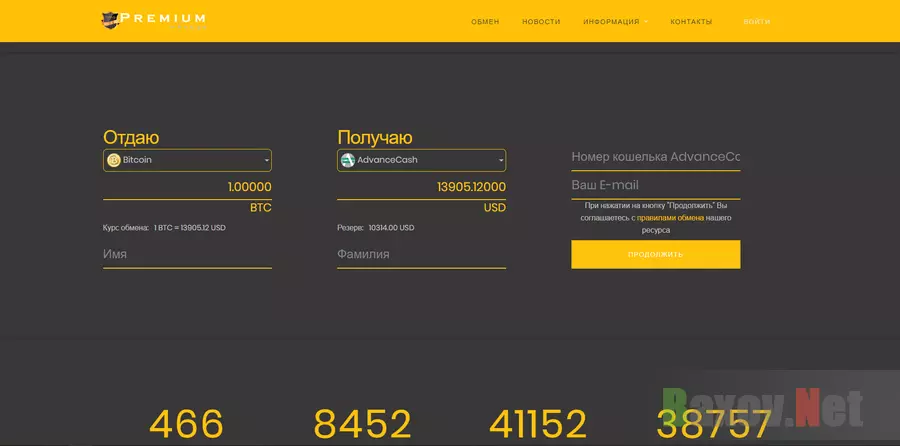The height and width of the screenshot is (446, 900).
Task: Open the Получаю AdvanceCash currency dropdown
Action: pos(421,160)
